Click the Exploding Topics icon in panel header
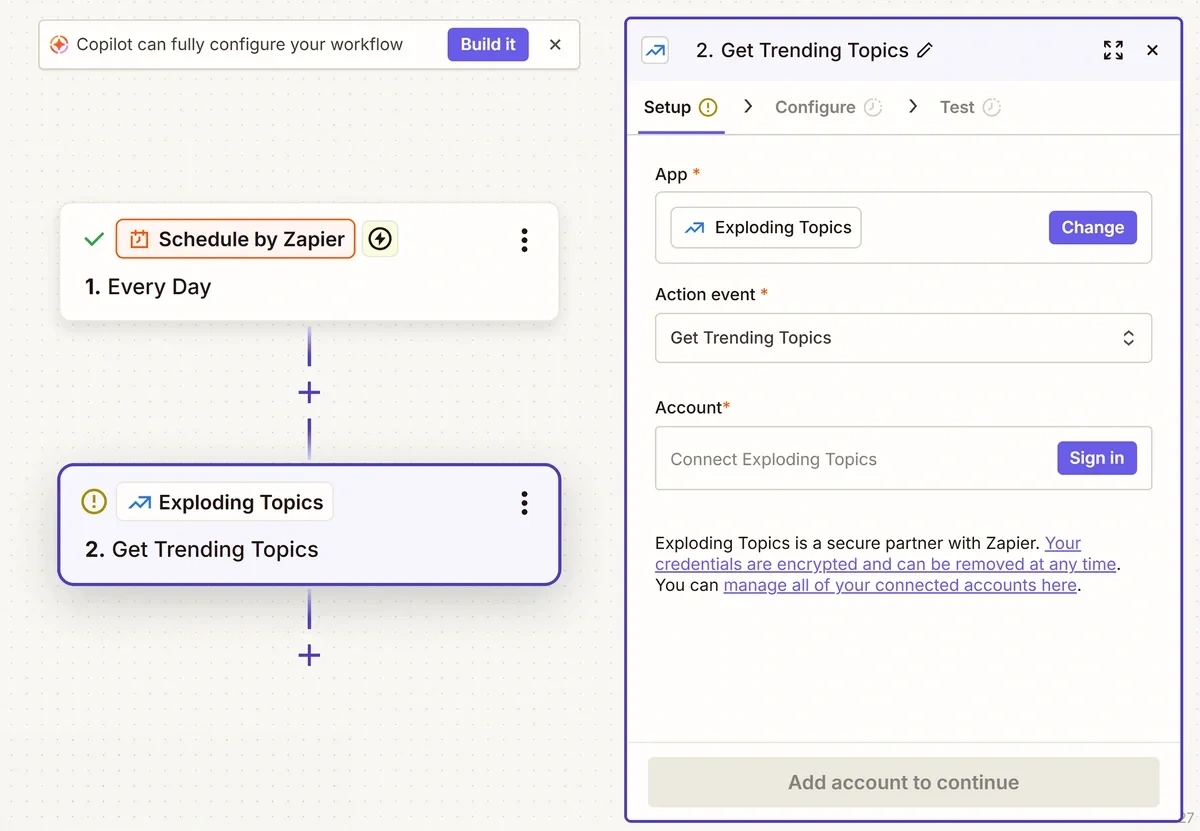This screenshot has height=831, width=1200. pos(656,50)
